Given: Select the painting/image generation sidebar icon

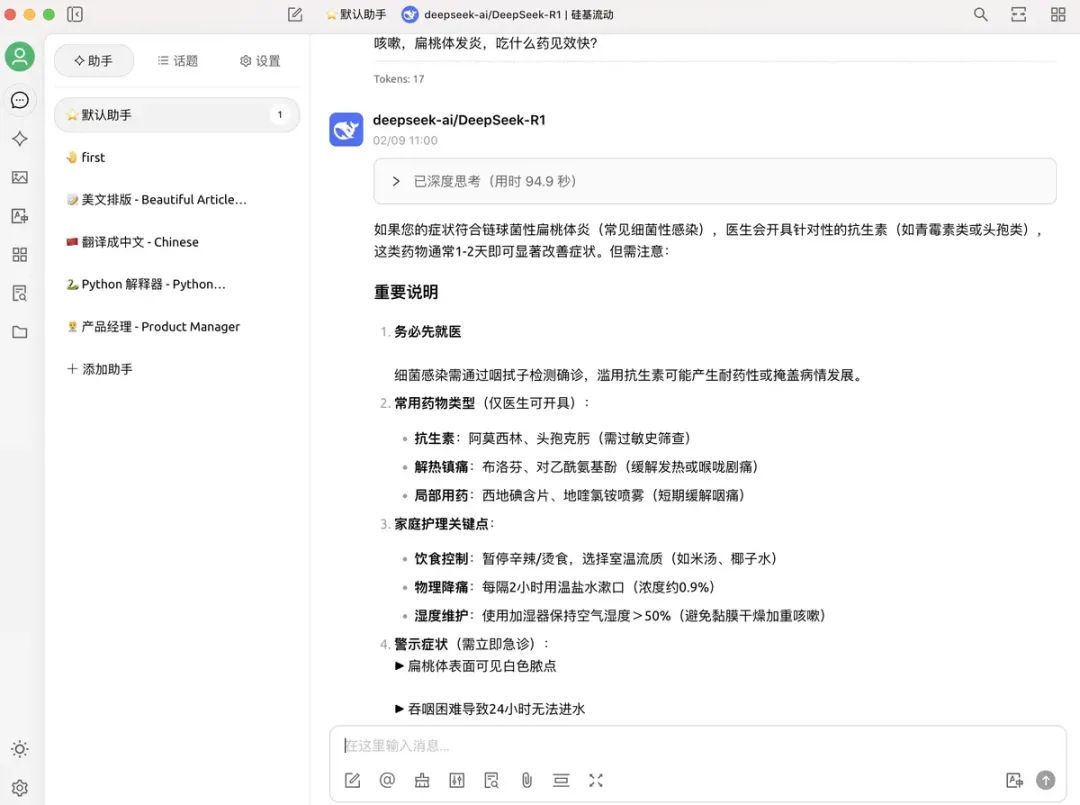Looking at the screenshot, I should pyautogui.click(x=20, y=177).
